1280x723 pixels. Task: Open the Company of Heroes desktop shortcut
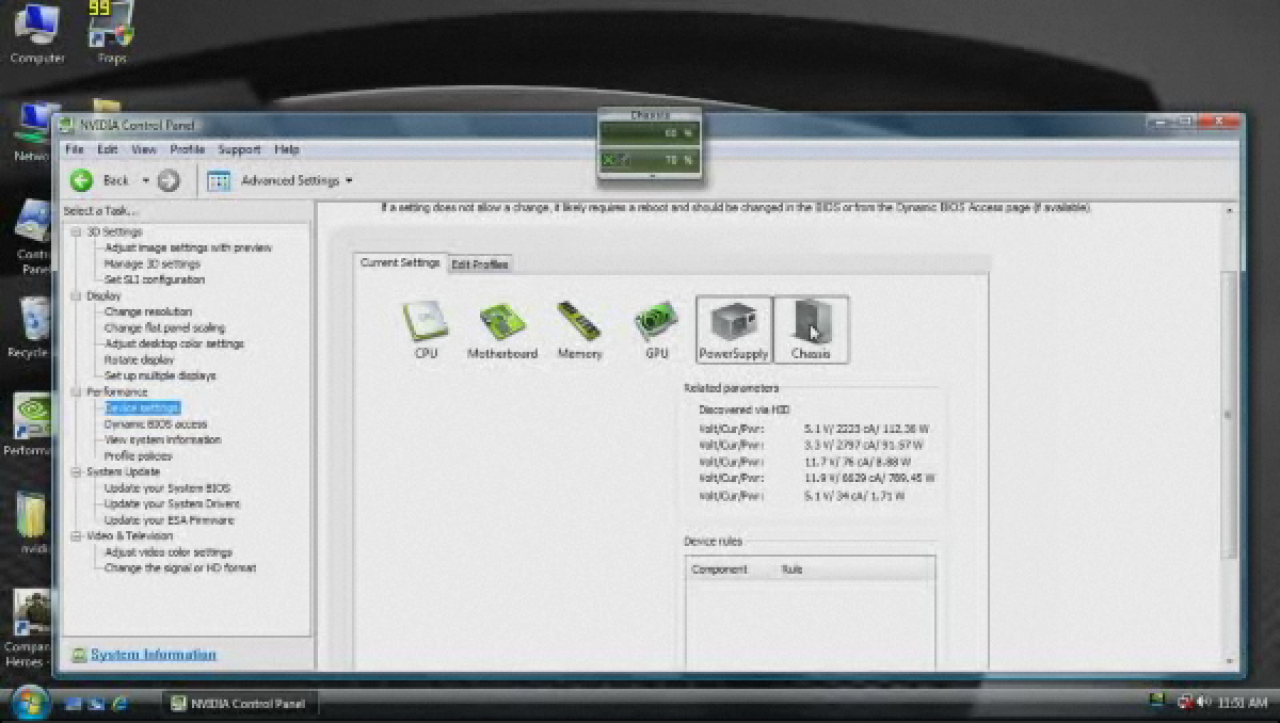pyautogui.click(x=28, y=628)
